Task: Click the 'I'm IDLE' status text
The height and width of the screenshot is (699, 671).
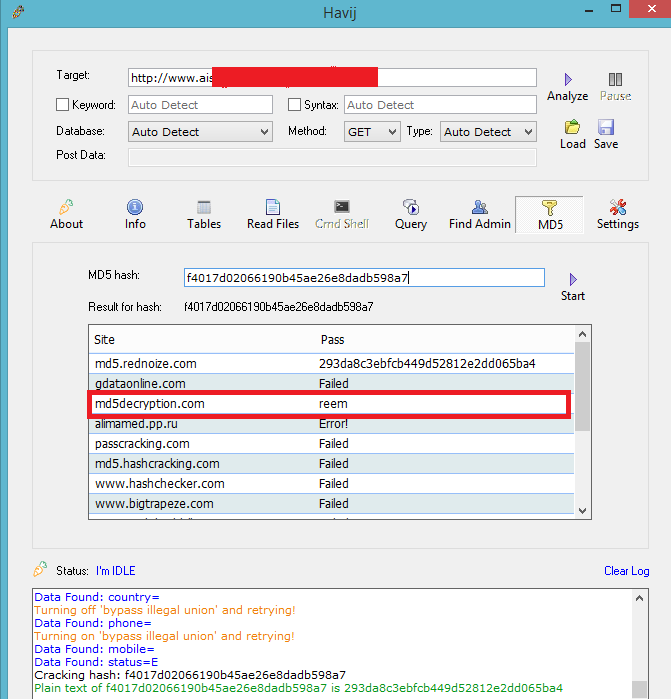Action: coord(115,571)
